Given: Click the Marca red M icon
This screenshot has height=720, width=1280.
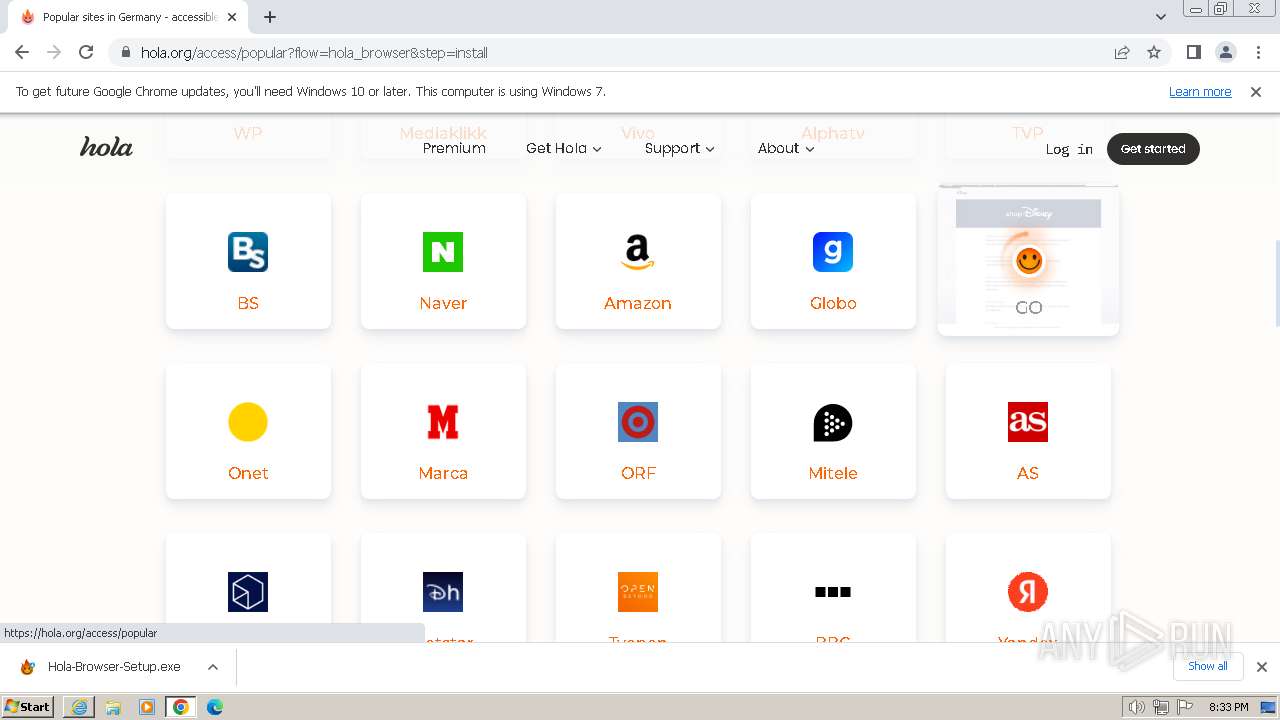Looking at the screenshot, I should click(x=443, y=422).
